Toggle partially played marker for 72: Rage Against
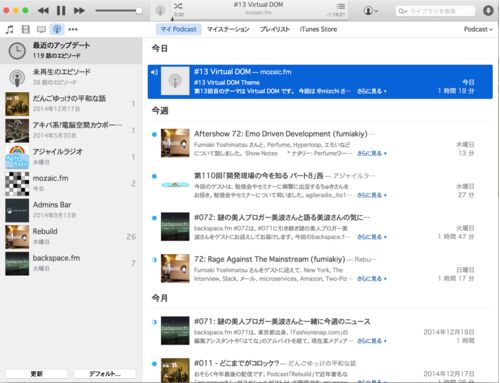The width and height of the screenshot is (500, 383). [x=154, y=260]
